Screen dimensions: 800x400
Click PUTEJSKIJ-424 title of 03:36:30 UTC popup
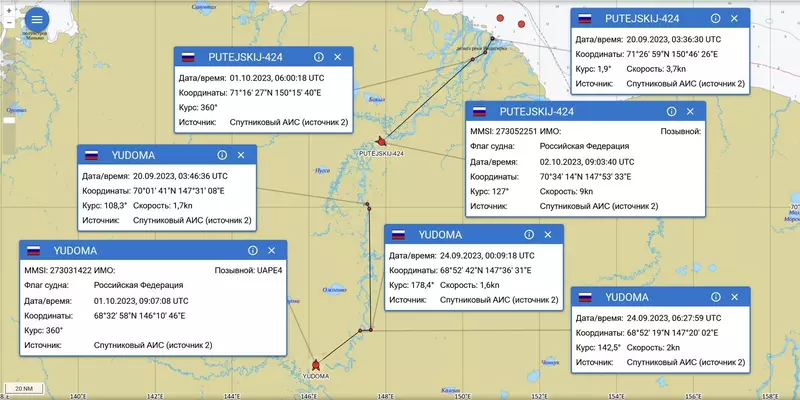click(642, 18)
